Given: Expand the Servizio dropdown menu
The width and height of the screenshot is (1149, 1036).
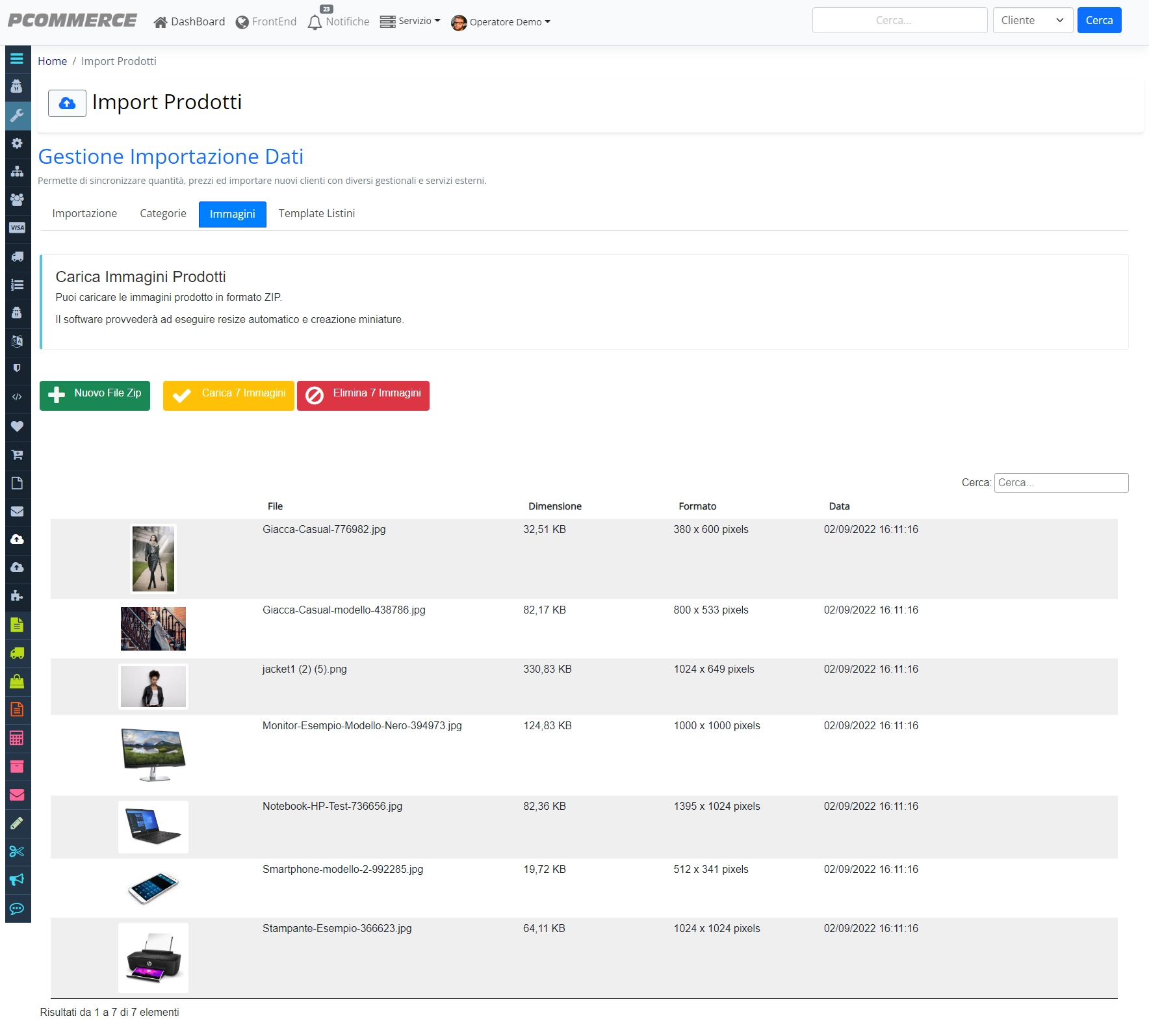Looking at the screenshot, I should (x=410, y=21).
